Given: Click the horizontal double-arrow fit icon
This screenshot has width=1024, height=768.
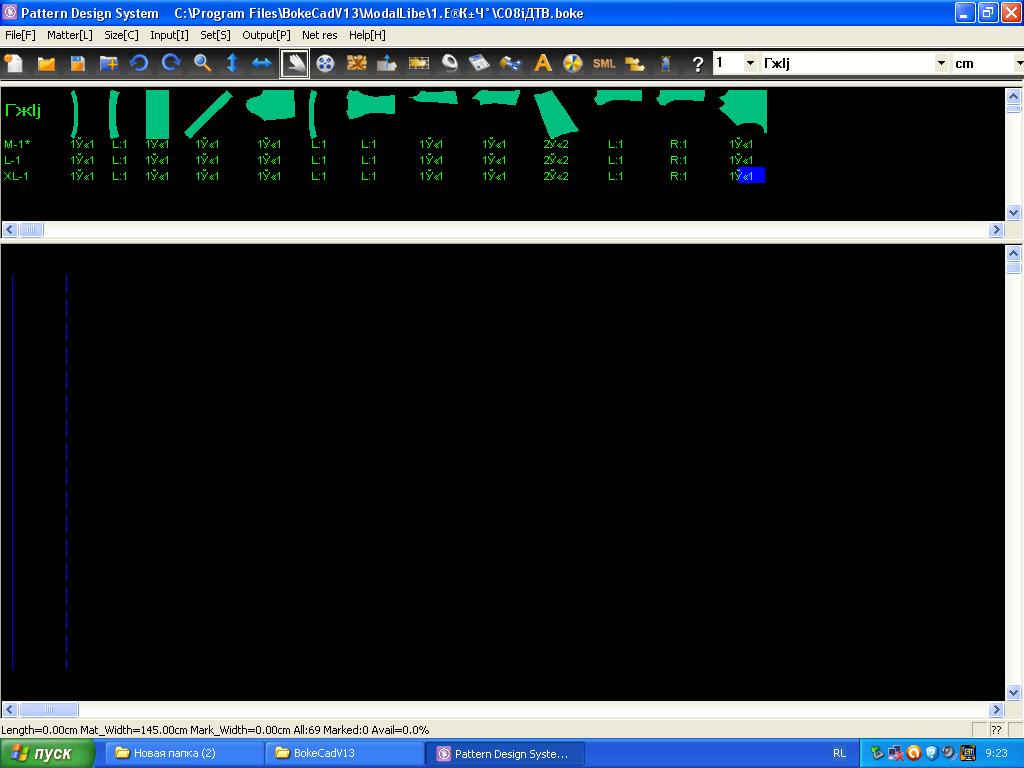Looking at the screenshot, I should point(262,63).
